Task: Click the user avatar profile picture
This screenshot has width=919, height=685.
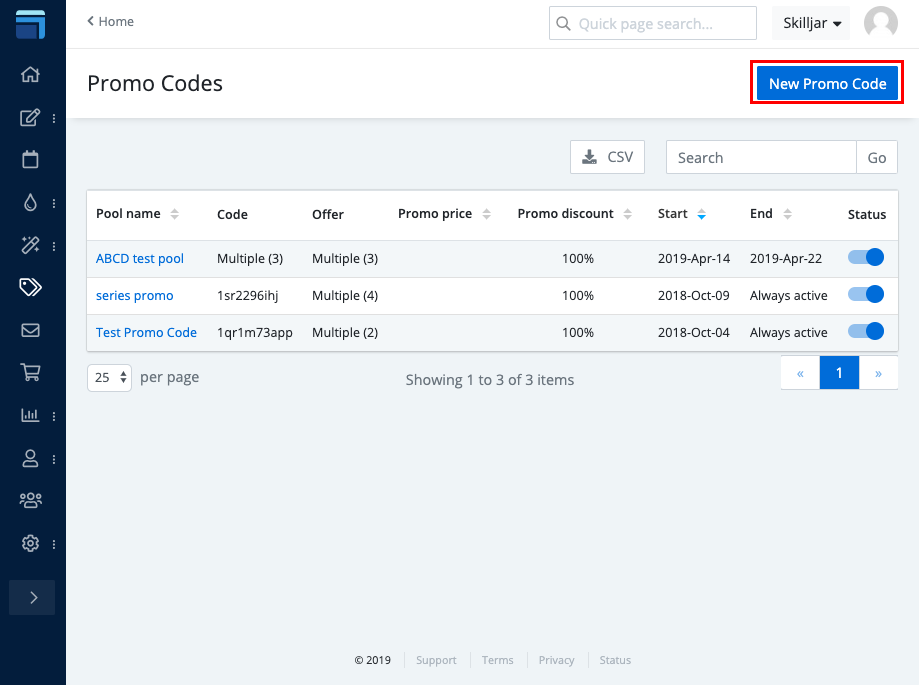Action: pyautogui.click(x=880, y=23)
